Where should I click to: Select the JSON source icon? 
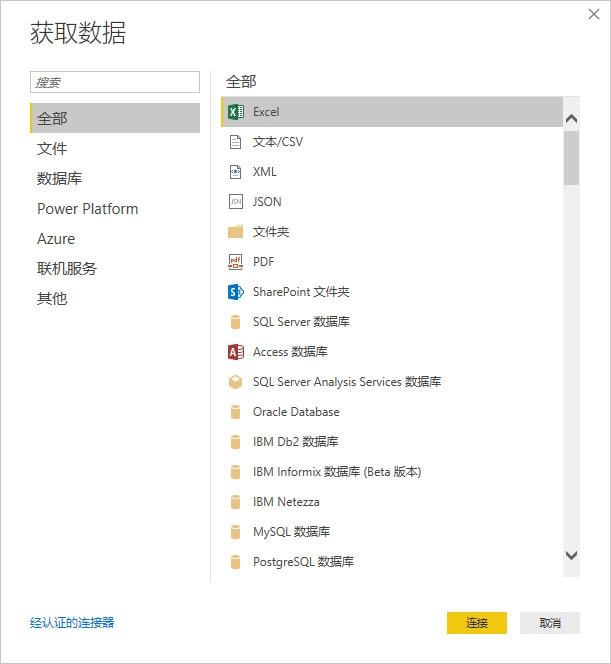click(x=235, y=202)
